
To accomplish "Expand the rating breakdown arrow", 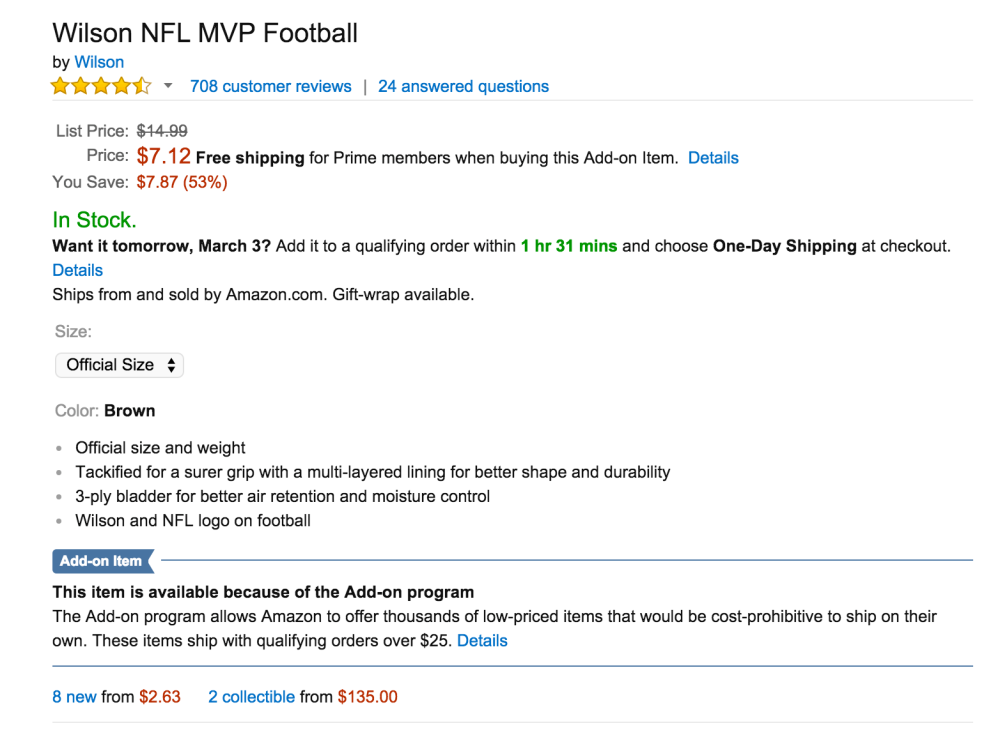I will tap(168, 86).
